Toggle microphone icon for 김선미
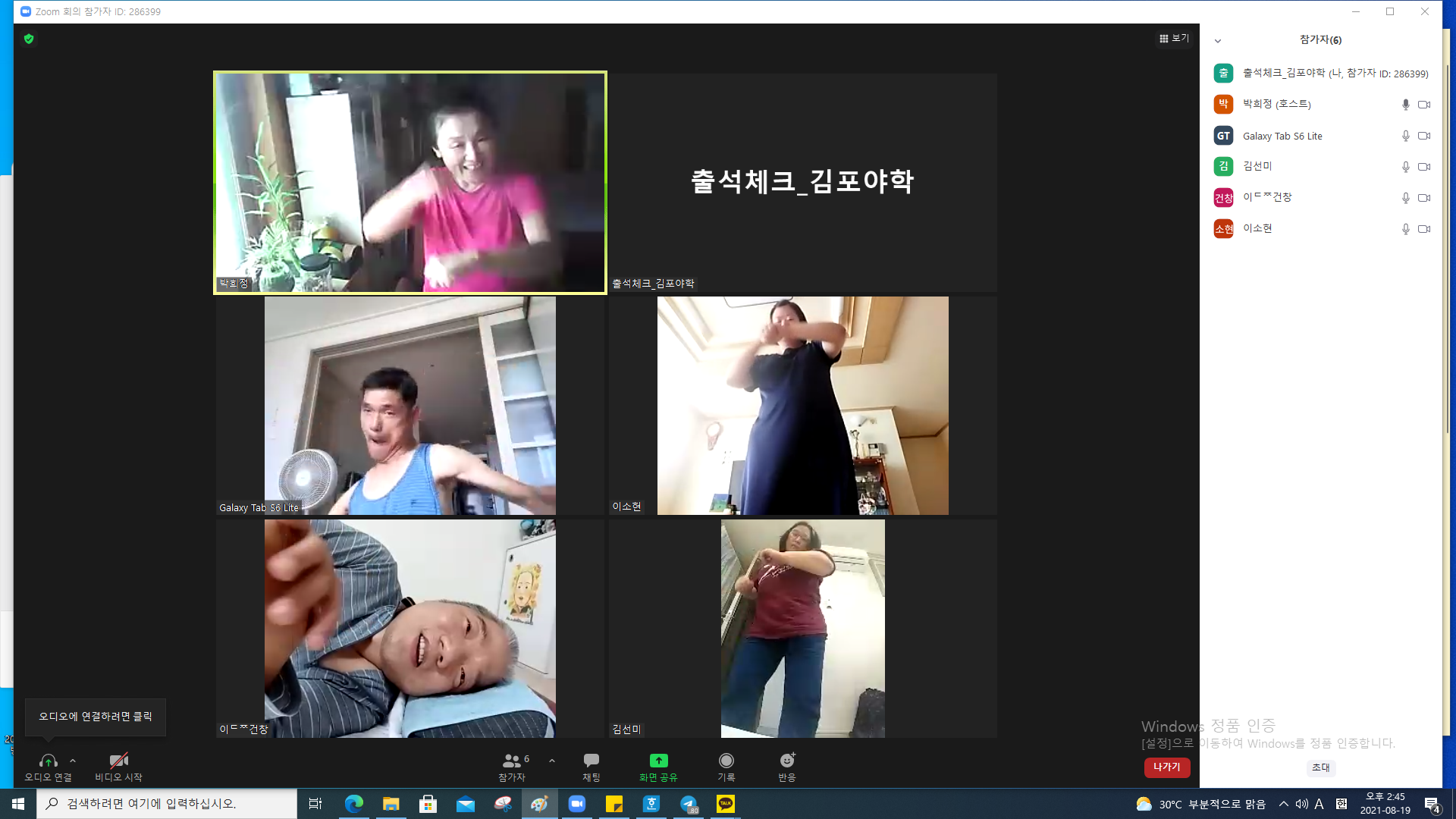 click(x=1405, y=167)
